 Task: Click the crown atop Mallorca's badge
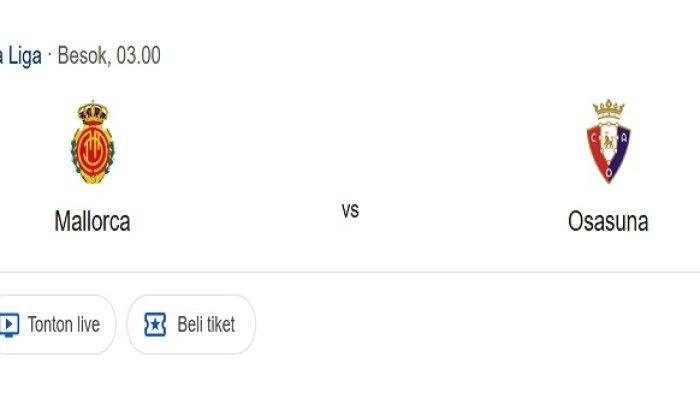(x=93, y=112)
